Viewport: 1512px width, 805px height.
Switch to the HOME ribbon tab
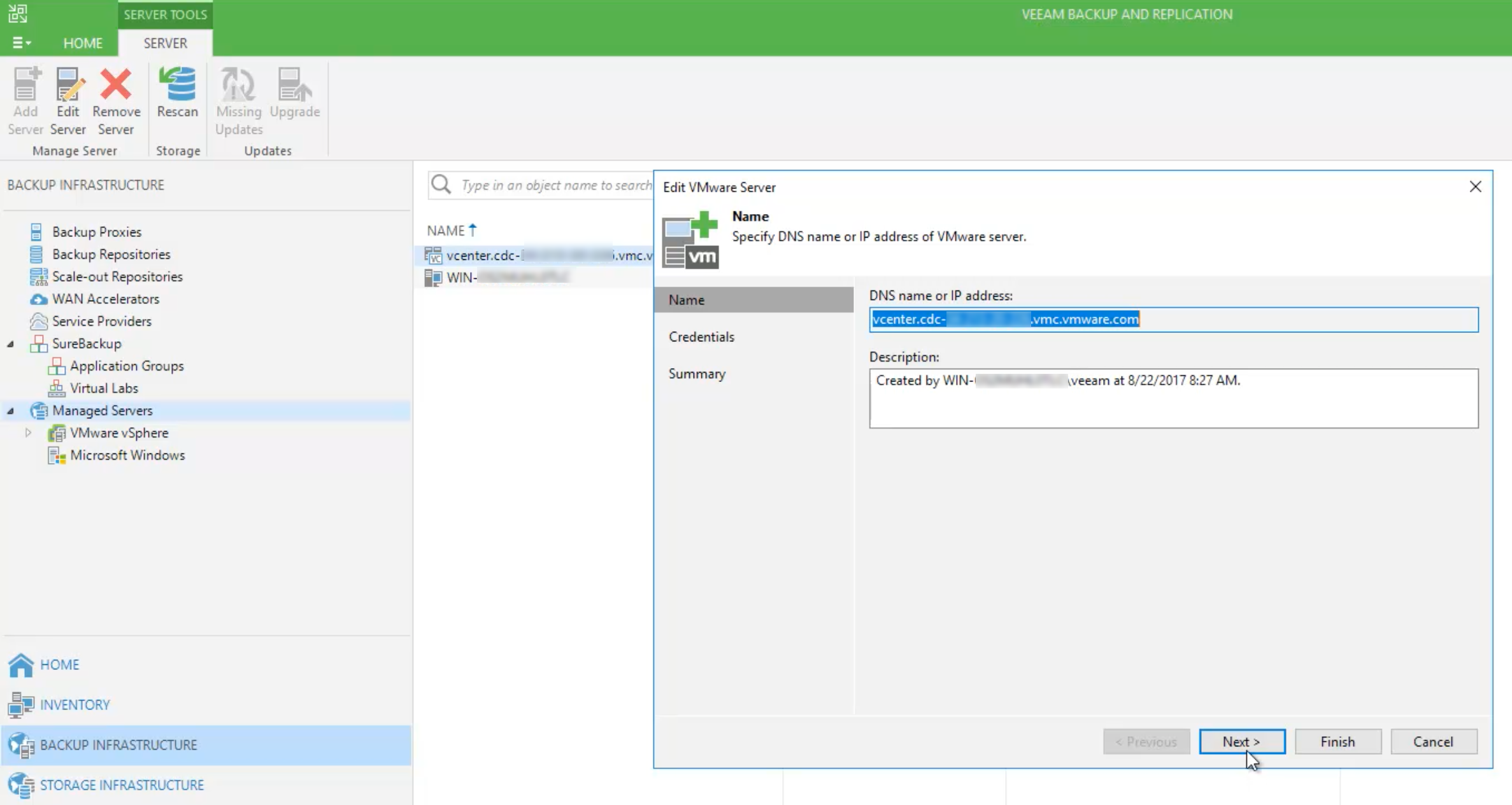tap(83, 43)
